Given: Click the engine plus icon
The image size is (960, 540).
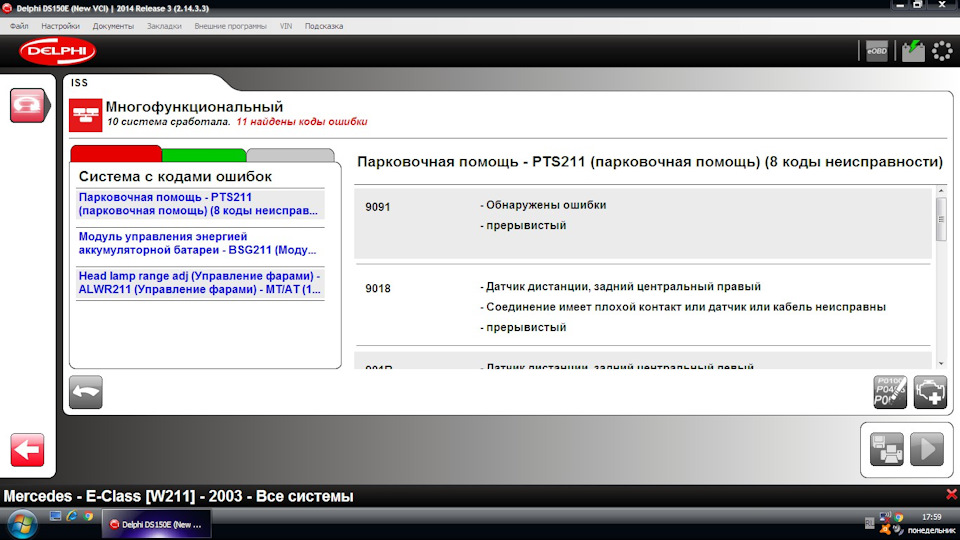Looking at the screenshot, I should [x=930, y=392].
